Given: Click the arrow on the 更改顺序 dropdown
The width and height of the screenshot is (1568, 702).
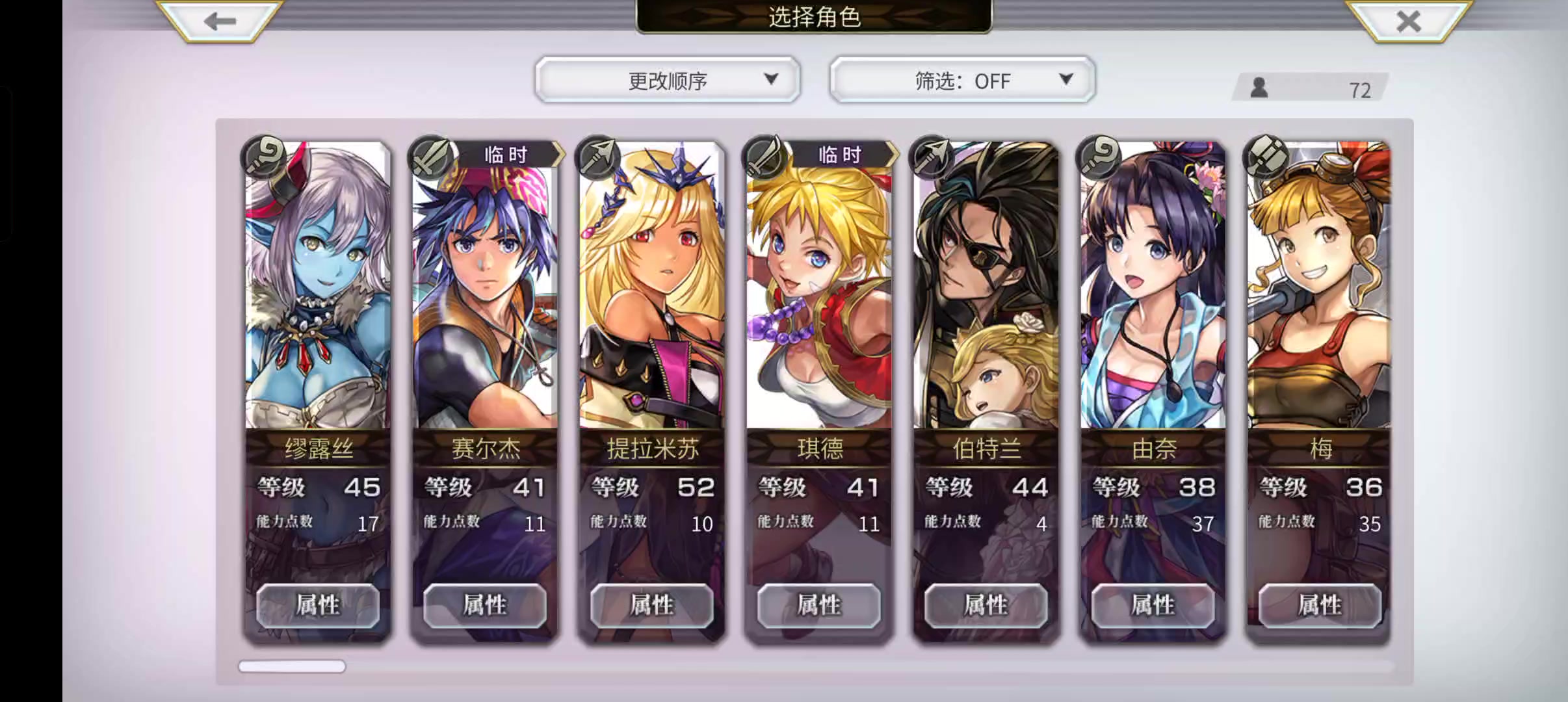Looking at the screenshot, I should tap(771, 79).
